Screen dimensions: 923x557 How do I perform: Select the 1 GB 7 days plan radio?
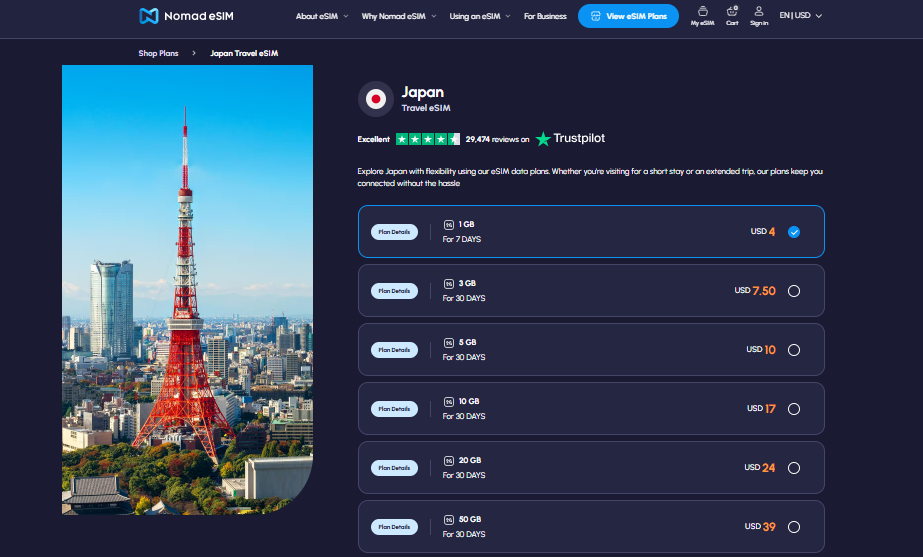pos(793,232)
